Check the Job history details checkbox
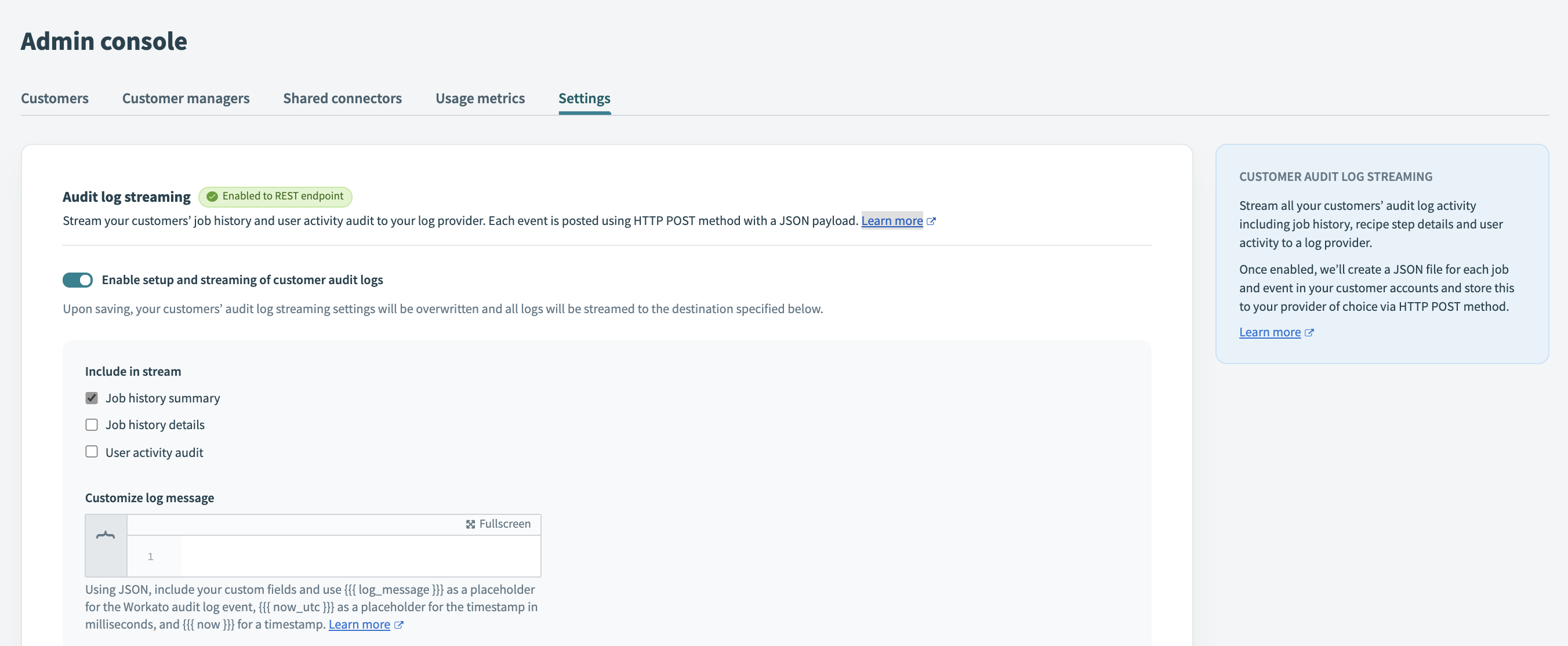Screen dimensions: 1568x646 91,424
